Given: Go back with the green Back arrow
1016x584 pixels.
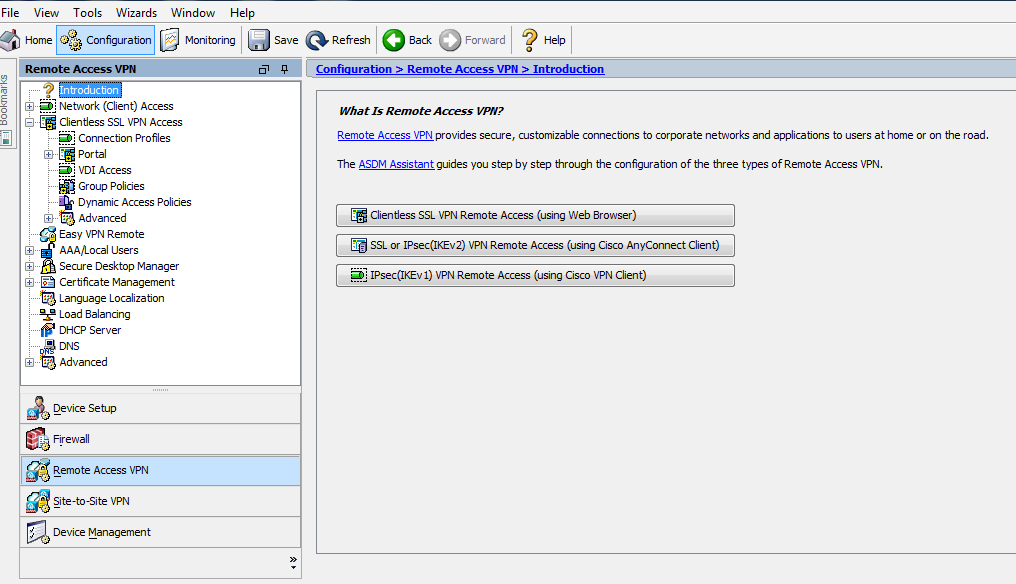Looking at the screenshot, I should [394, 40].
